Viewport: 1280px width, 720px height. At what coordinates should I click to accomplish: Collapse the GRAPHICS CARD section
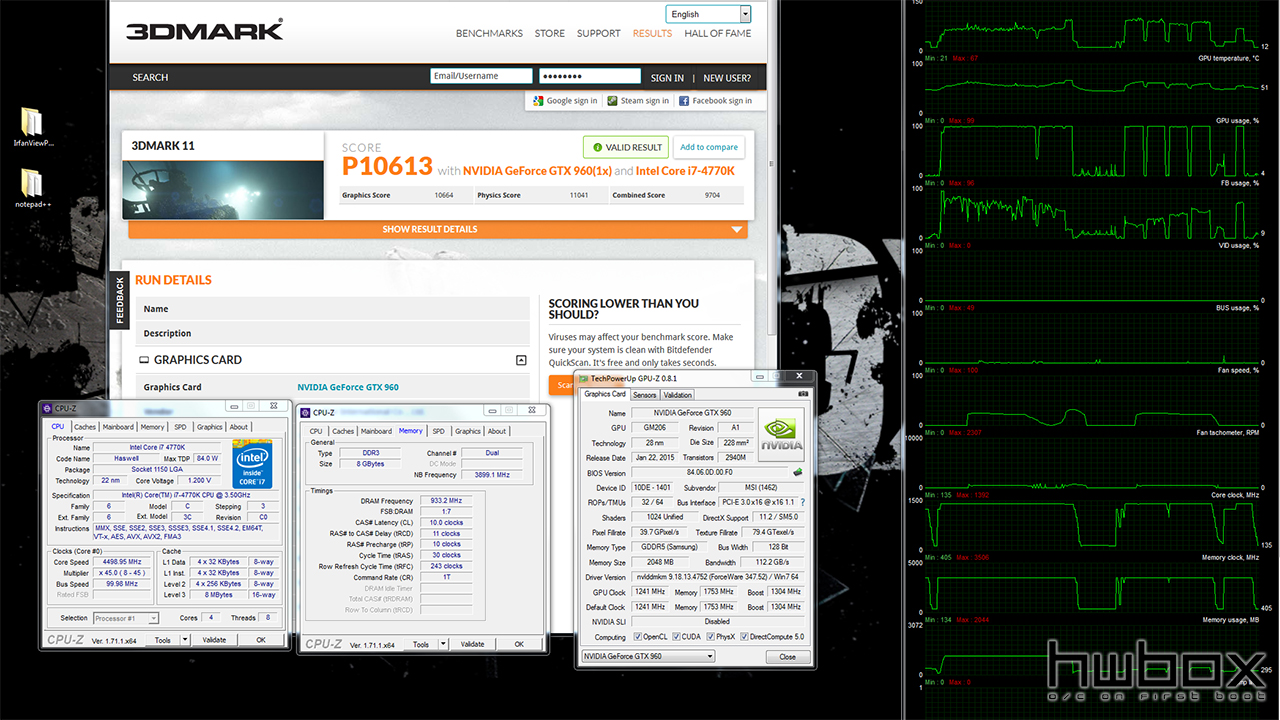tap(521, 360)
